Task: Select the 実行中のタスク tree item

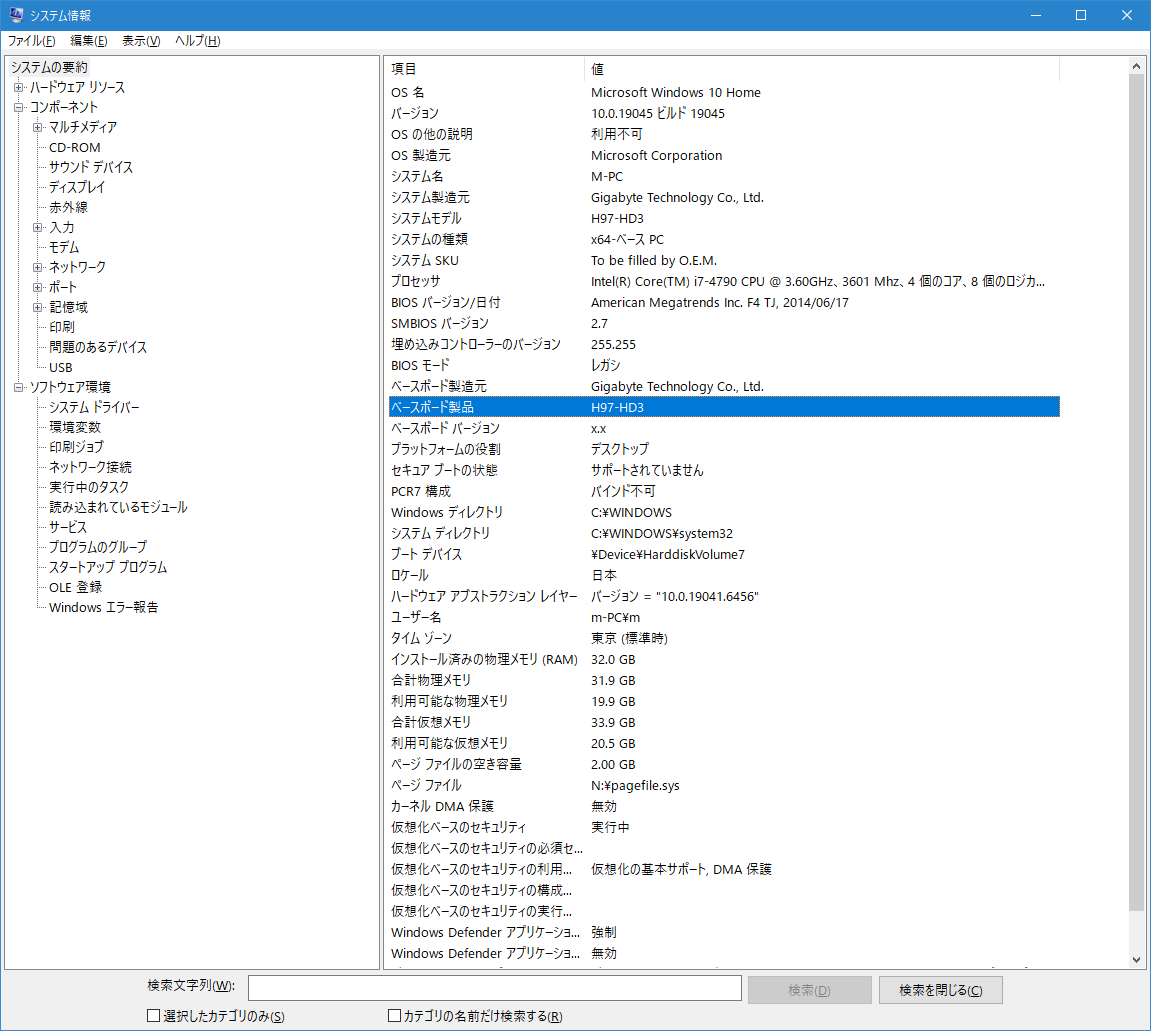Action: (89, 487)
